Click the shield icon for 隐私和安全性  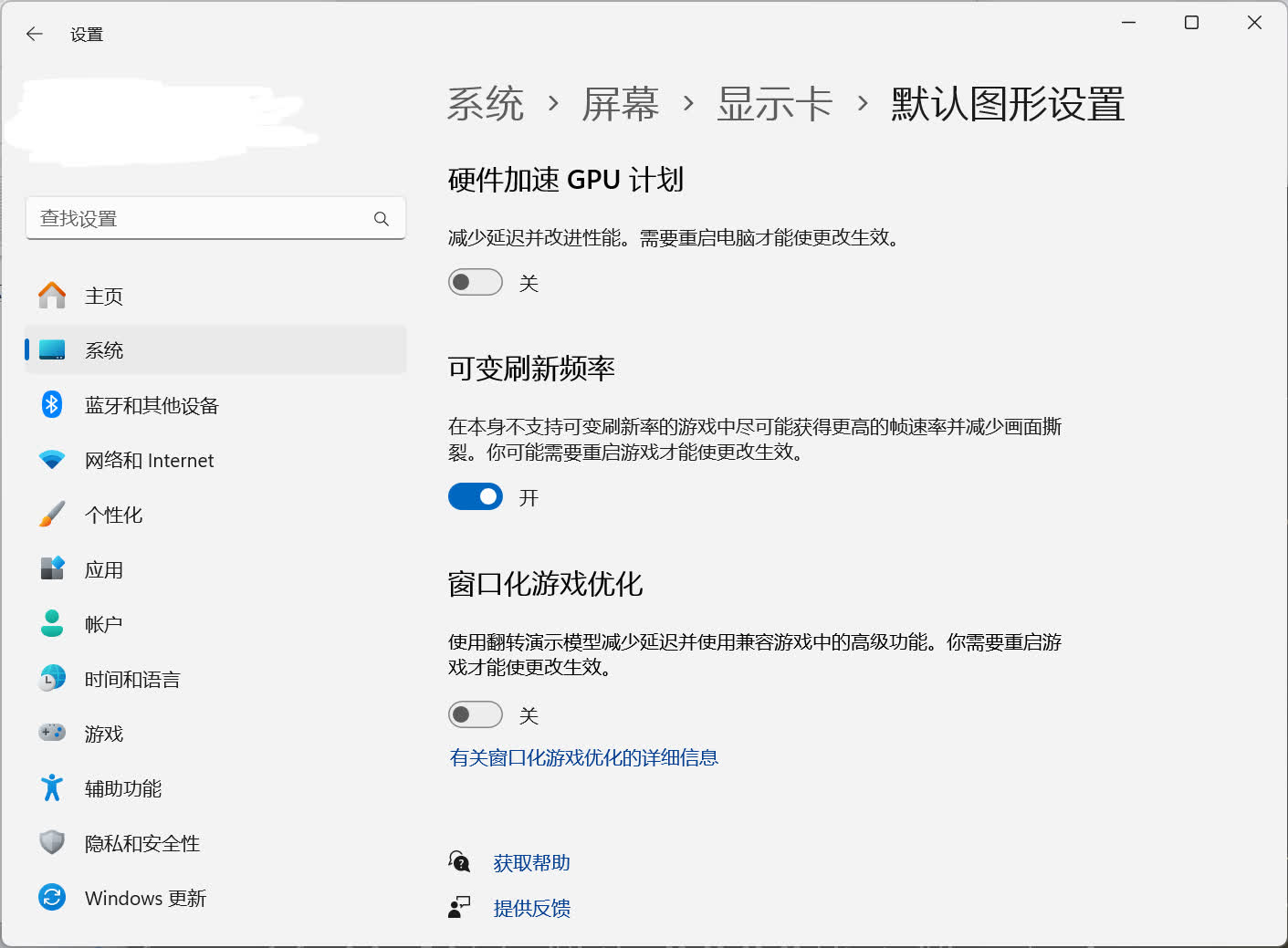click(x=52, y=842)
